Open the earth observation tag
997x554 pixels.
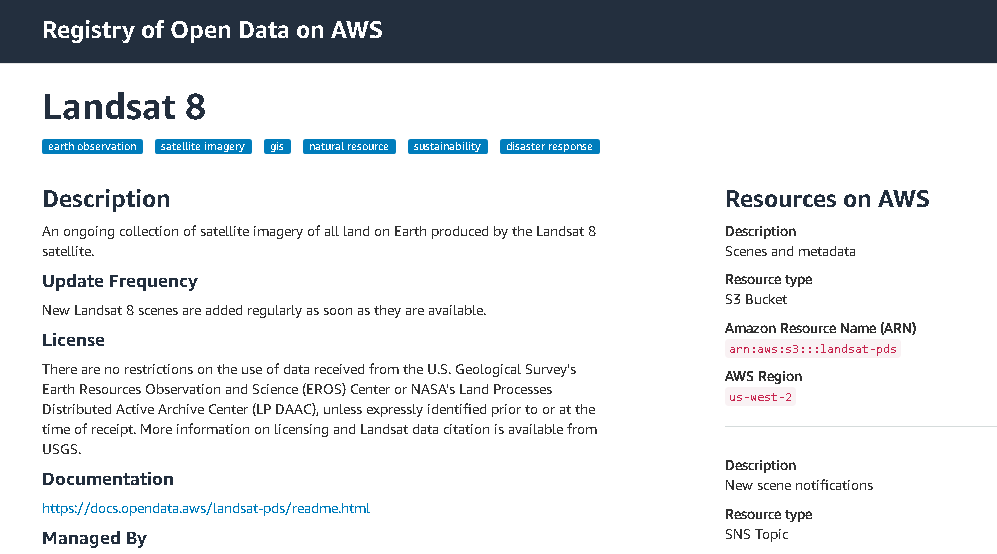(92, 147)
